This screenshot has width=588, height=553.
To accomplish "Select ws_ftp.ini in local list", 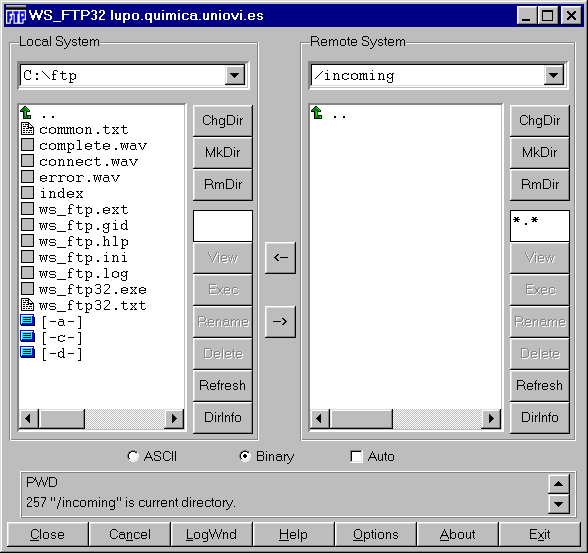I will click(x=83, y=258).
